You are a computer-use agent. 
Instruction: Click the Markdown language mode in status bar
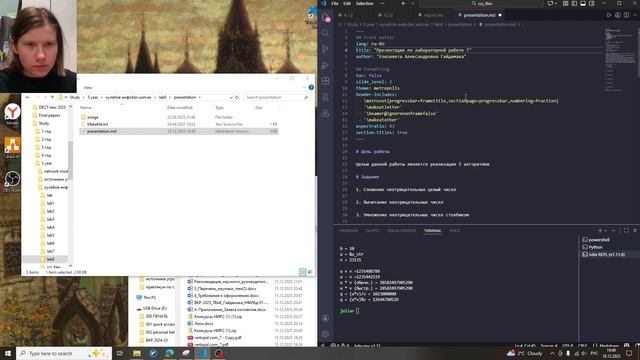pos(608,346)
